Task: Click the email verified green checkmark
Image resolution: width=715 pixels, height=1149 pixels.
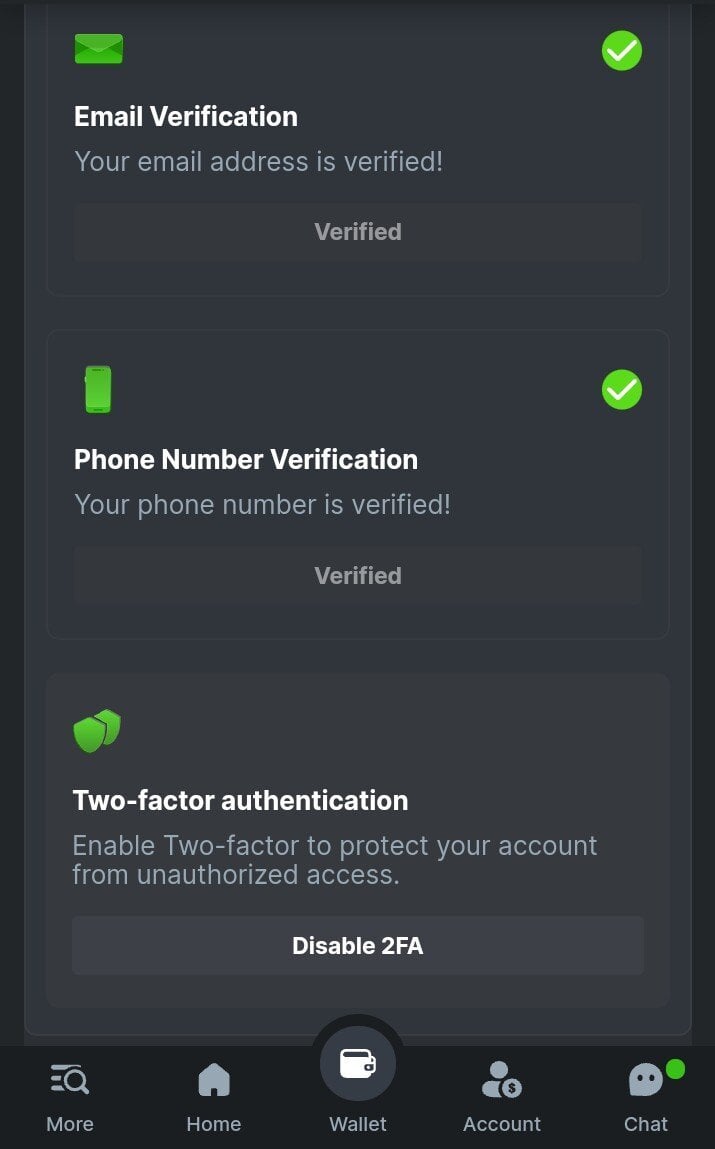Action: (x=622, y=50)
